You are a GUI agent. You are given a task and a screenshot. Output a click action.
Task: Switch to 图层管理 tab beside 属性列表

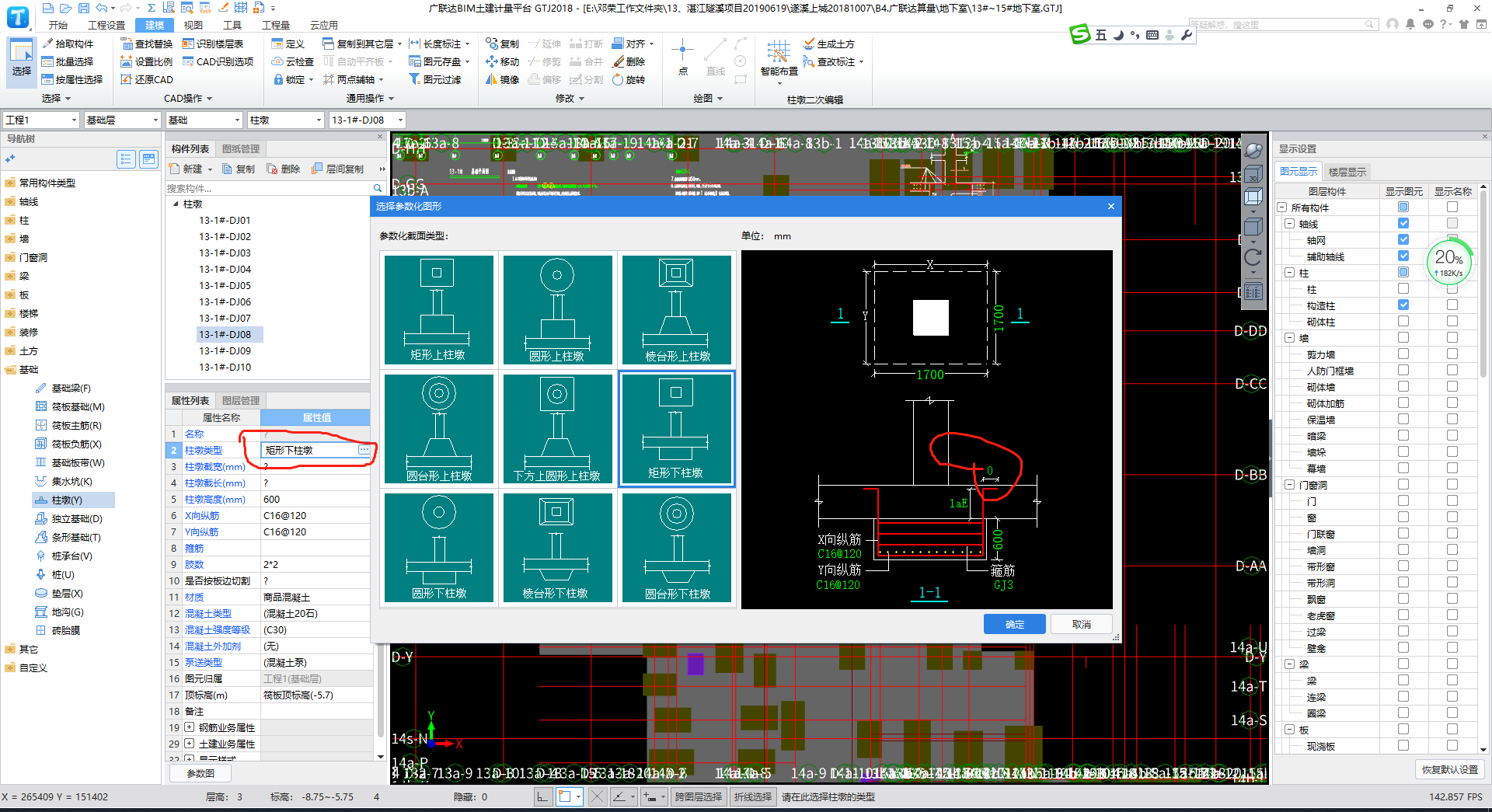click(241, 400)
